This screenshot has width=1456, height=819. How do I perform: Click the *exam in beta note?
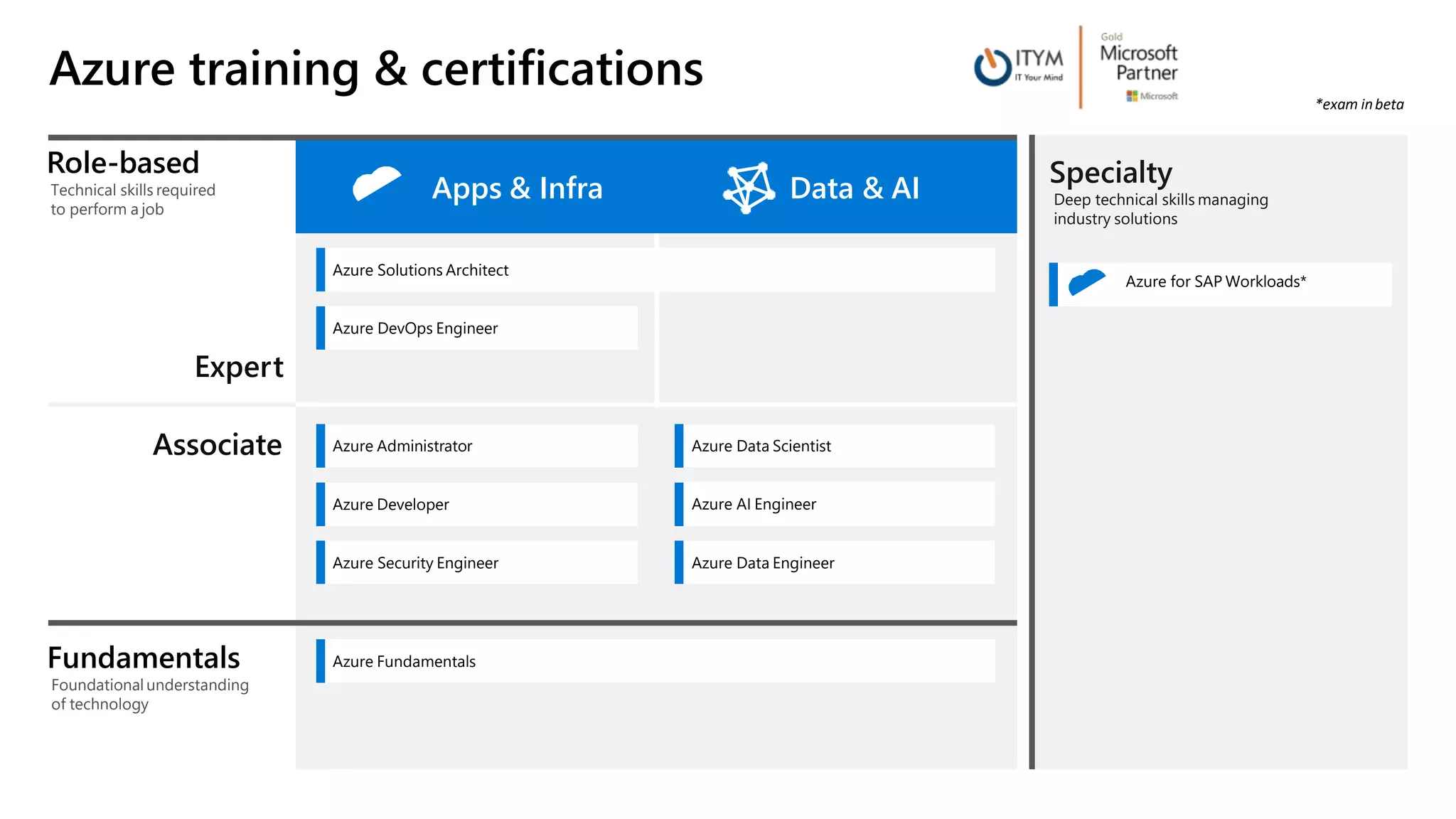1359,105
